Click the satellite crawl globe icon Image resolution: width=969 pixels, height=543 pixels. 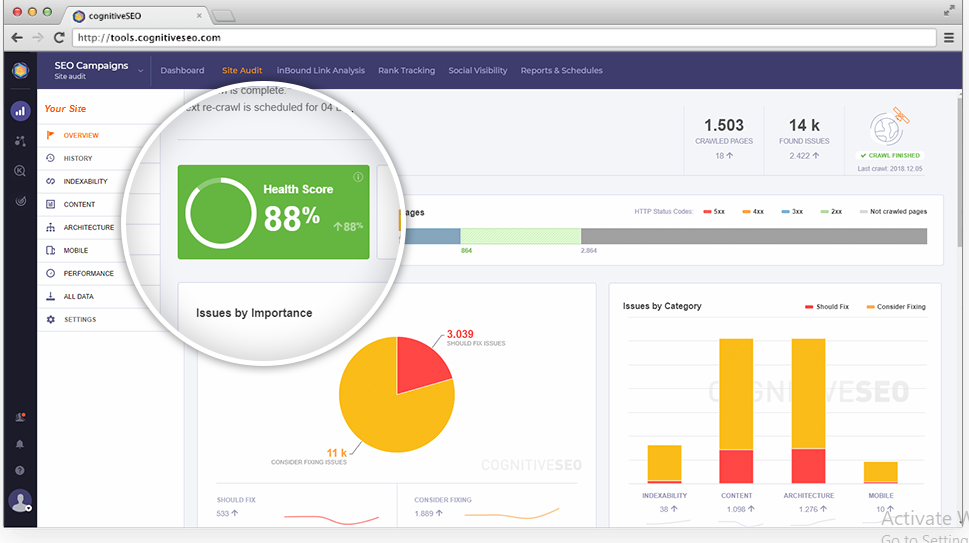click(x=889, y=127)
